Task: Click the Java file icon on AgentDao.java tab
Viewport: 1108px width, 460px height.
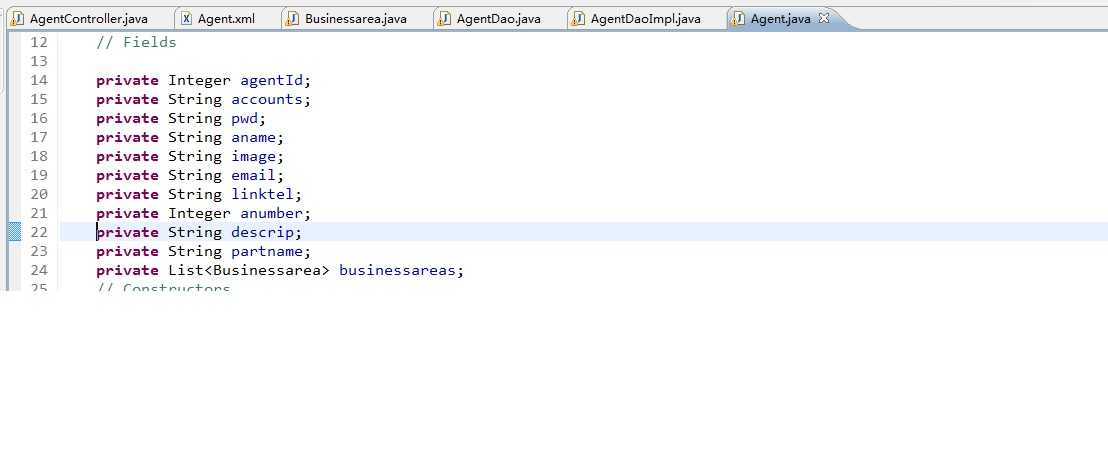Action: coord(444,19)
